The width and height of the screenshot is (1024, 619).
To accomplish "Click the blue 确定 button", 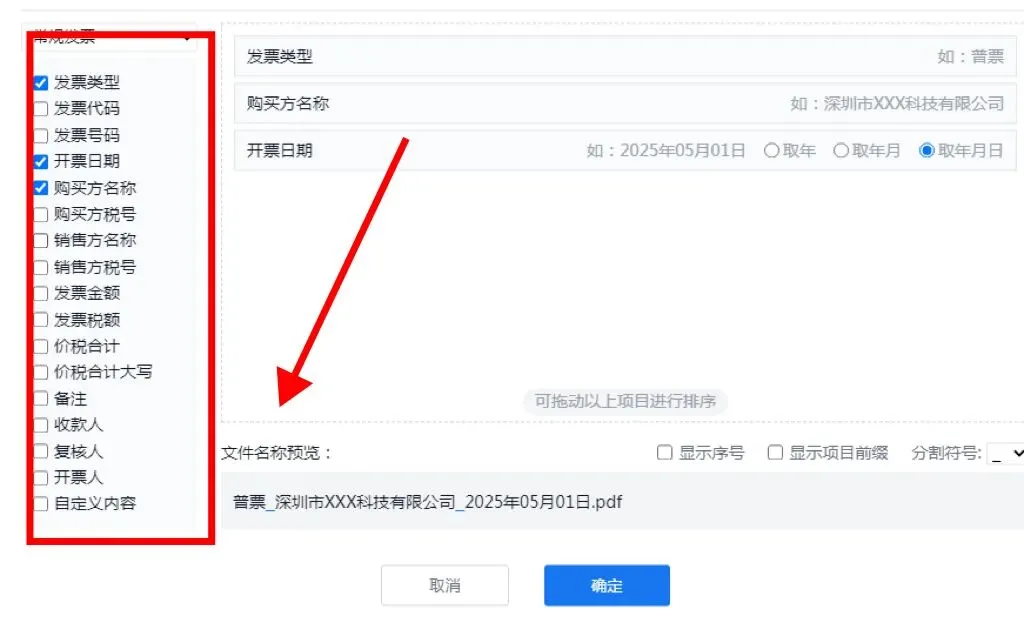I will click(x=607, y=585).
